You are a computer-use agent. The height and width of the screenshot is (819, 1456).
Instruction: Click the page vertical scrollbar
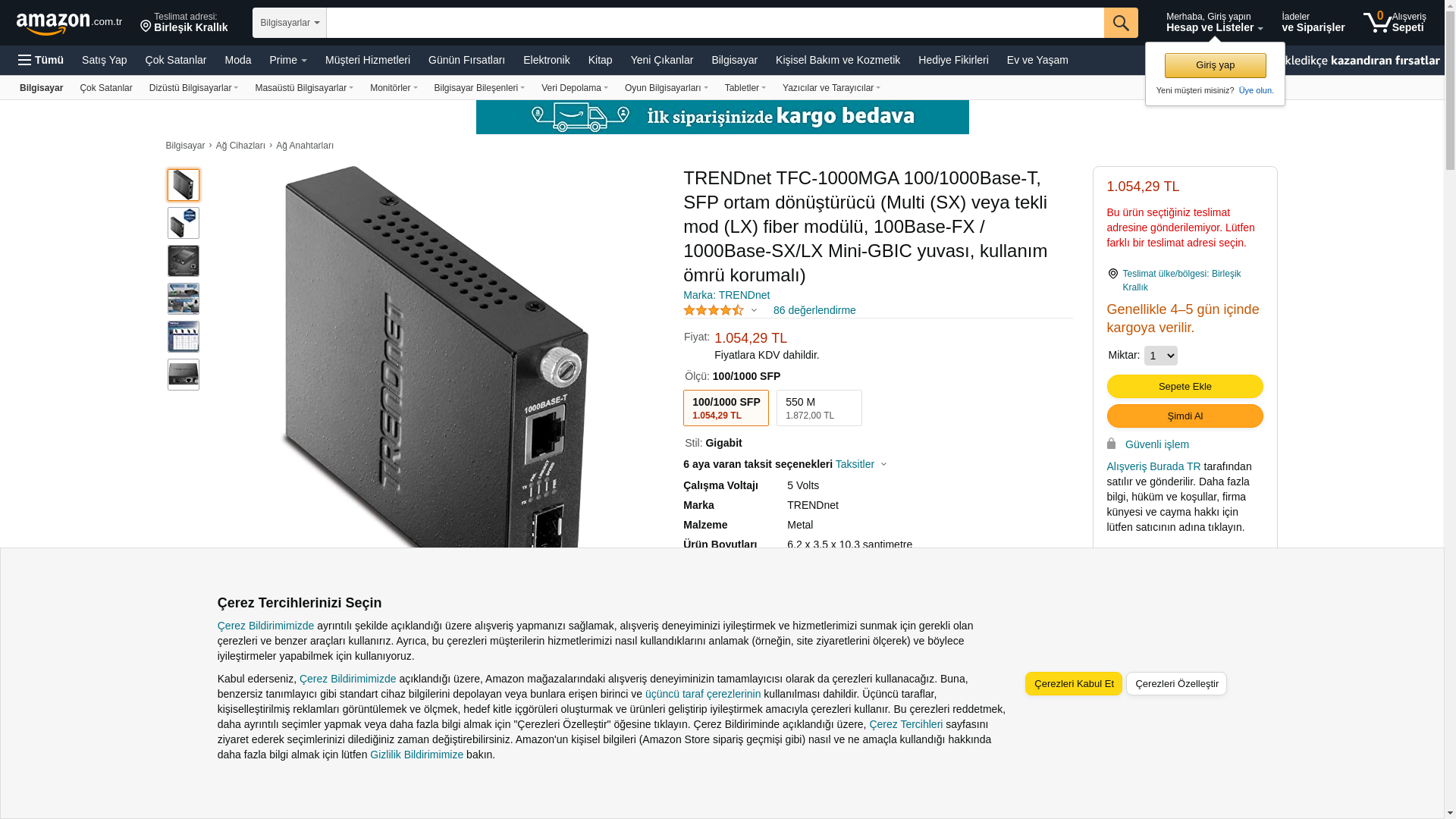(x=1450, y=409)
